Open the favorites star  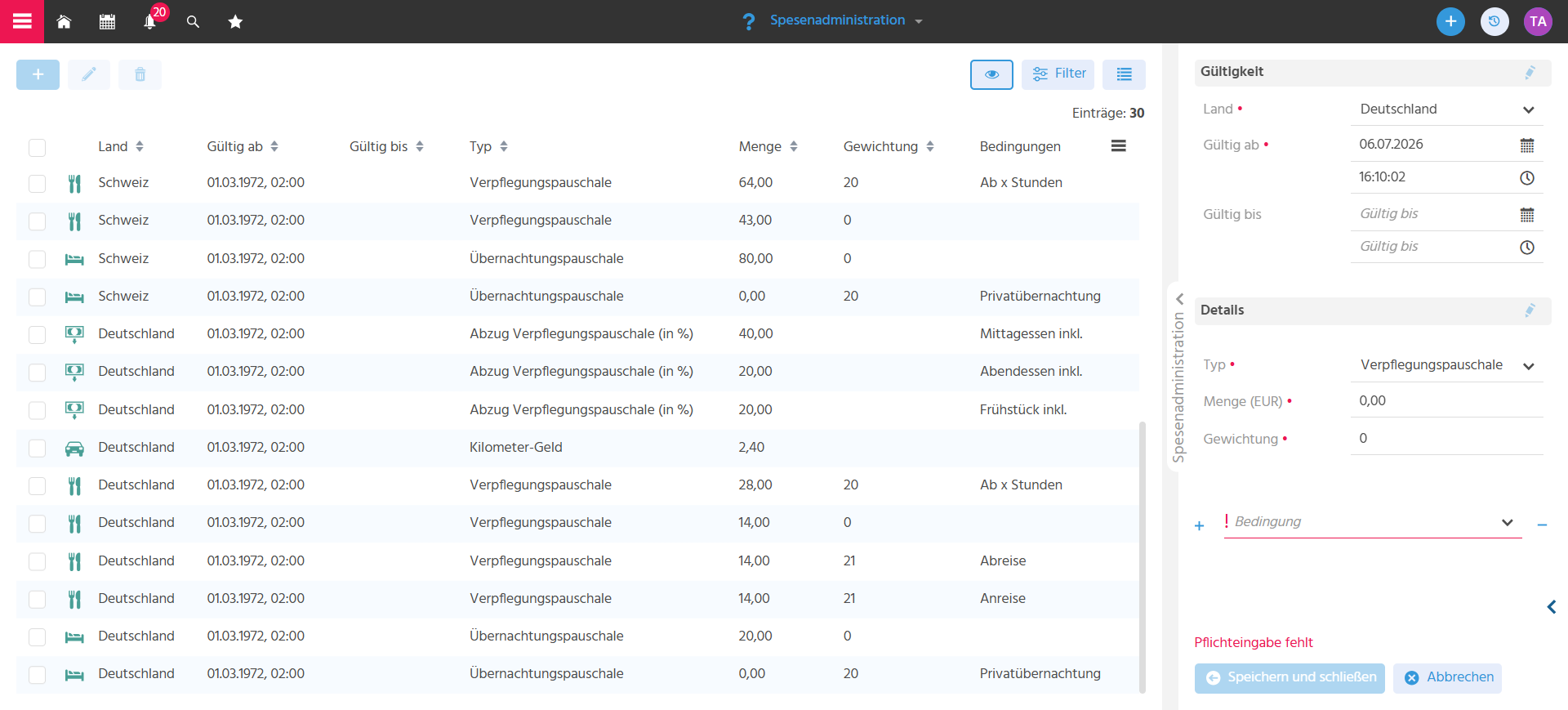click(235, 22)
